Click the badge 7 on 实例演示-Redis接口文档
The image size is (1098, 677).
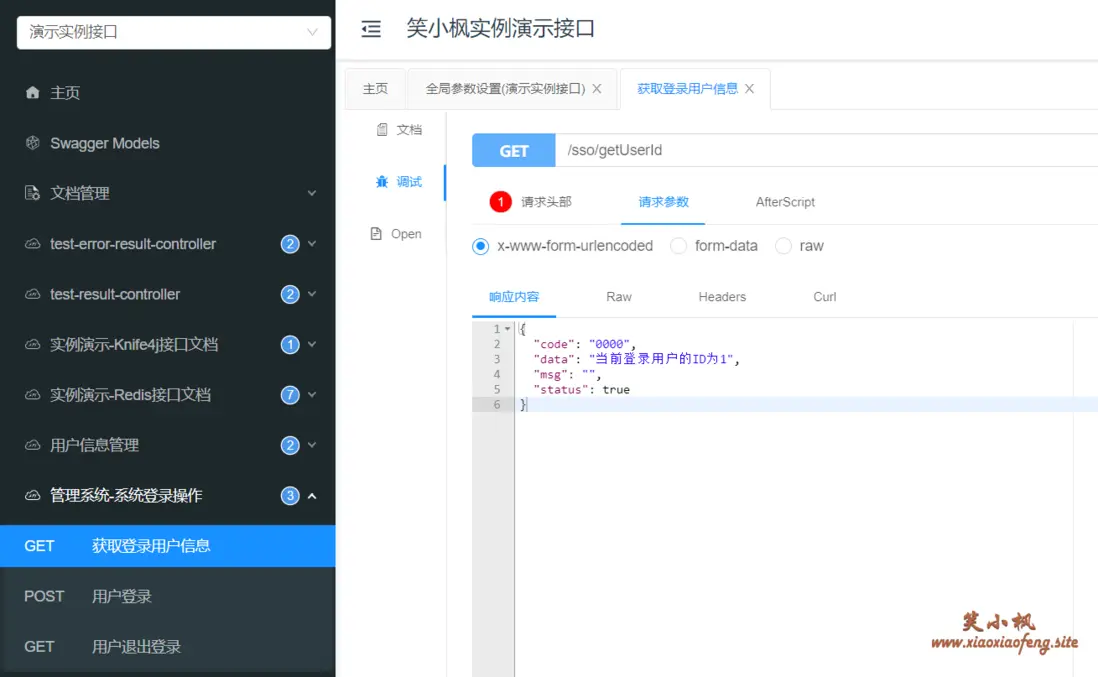(x=290, y=395)
